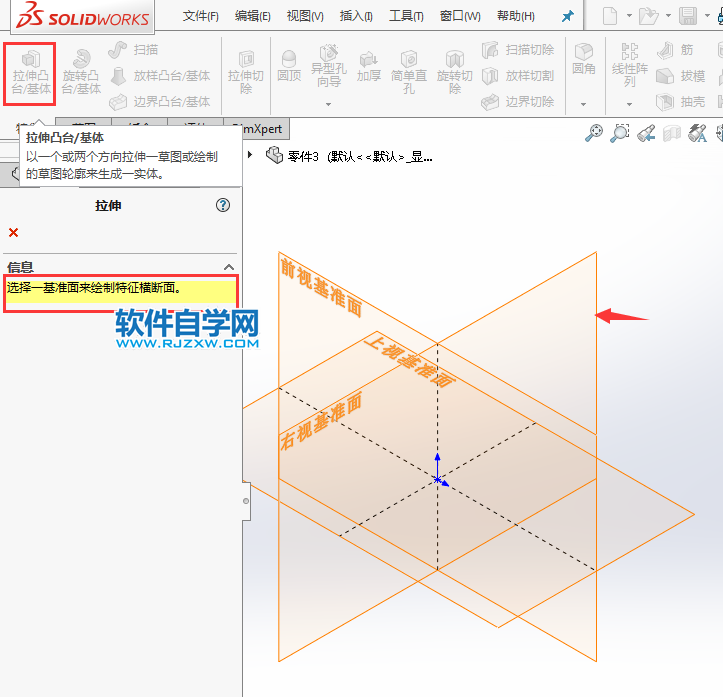Open the 编辑(E) menu
723x697 pixels.
click(x=253, y=16)
